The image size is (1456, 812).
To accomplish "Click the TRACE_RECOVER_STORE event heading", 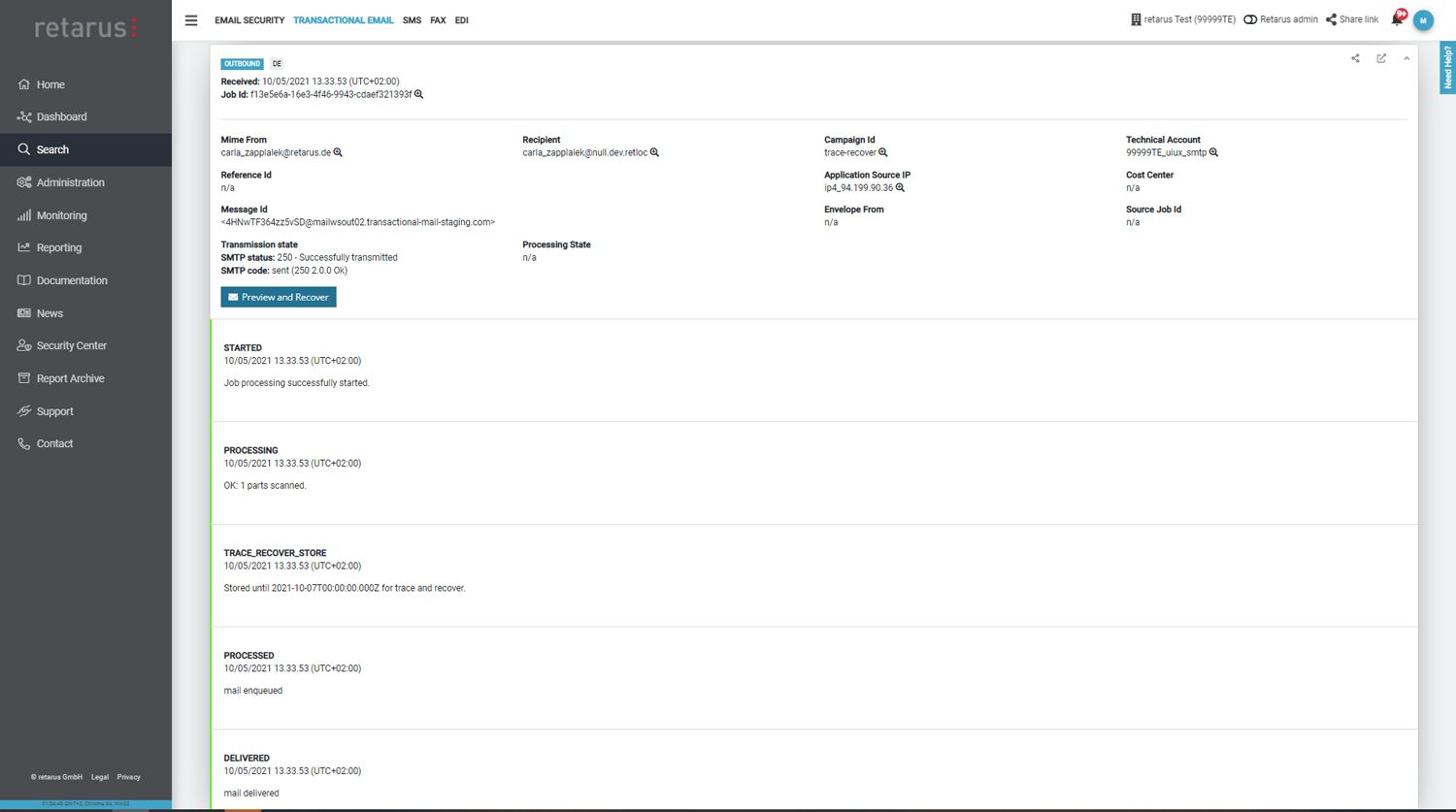I will click(x=275, y=553).
